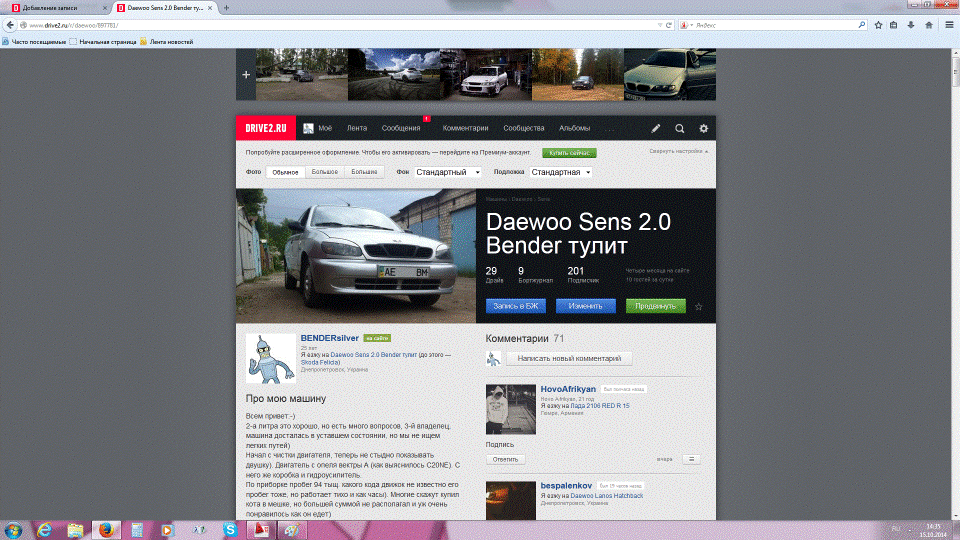Open BENDERsilver profile link
Image resolution: width=960 pixels, height=540 pixels.
(329, 338)
